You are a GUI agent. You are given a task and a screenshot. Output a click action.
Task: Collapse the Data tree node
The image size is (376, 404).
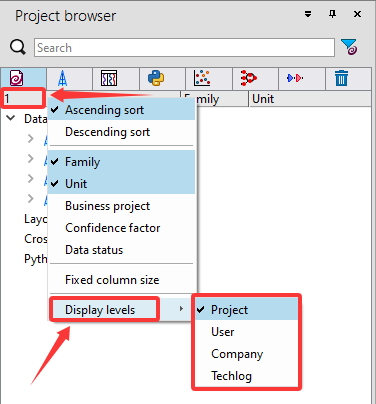tap(11, 118)
